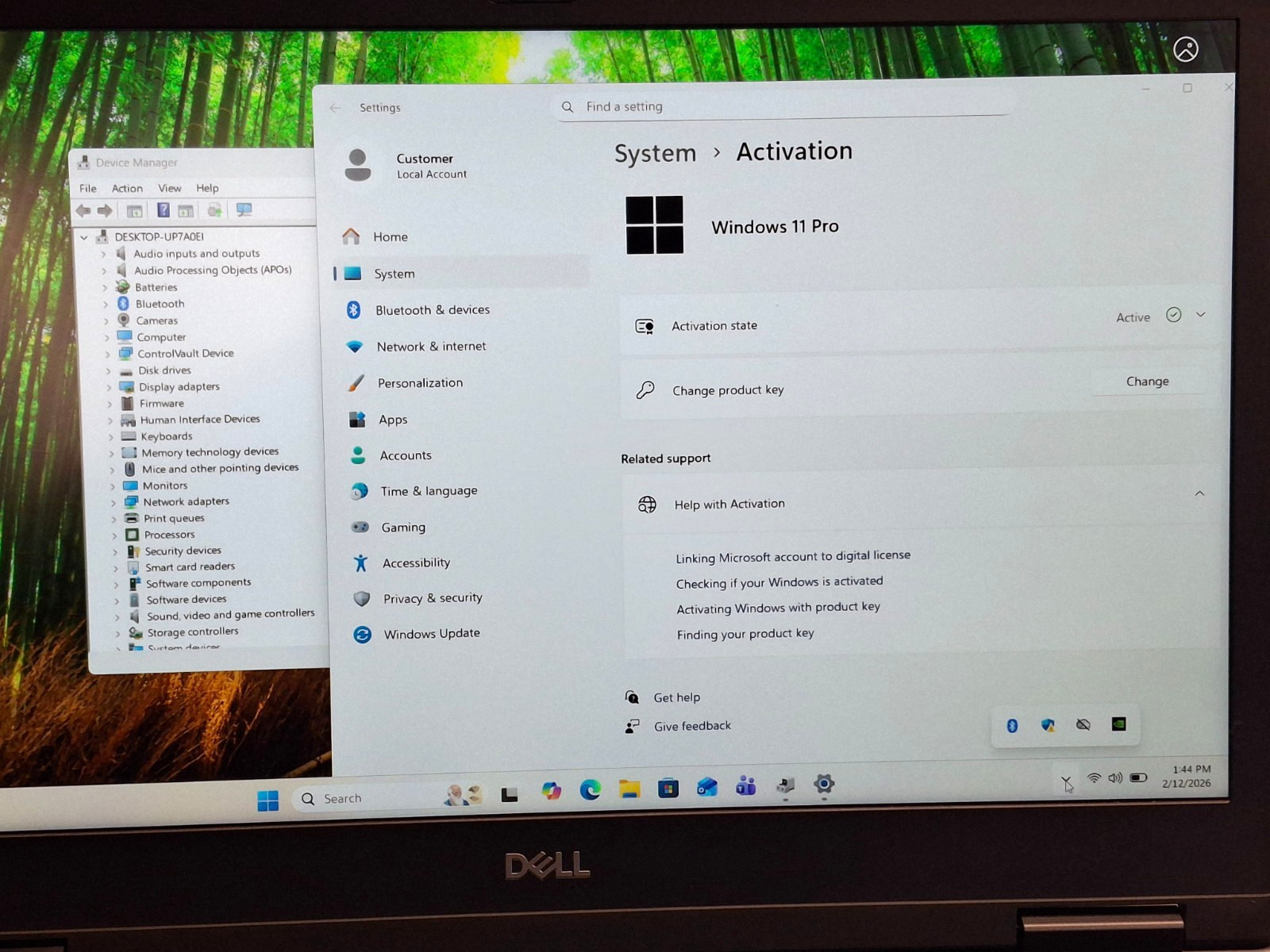Collapse Help with Activation section
The height and width of the screenshot is (952, 1270).
pyautogui.click(x=1199, y=493)
